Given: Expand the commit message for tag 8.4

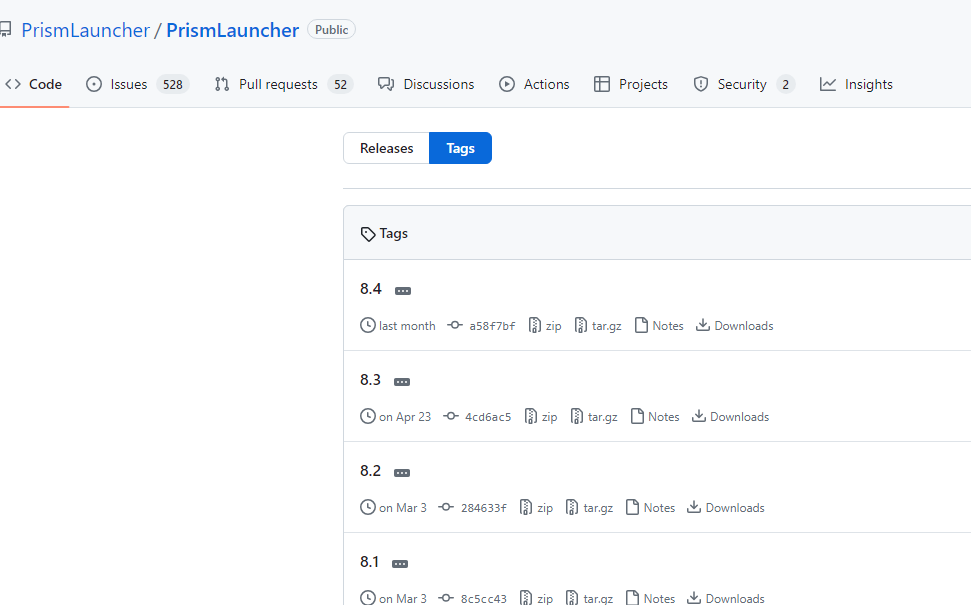Looking at the screenshot, I should click(x=402, y=289).
